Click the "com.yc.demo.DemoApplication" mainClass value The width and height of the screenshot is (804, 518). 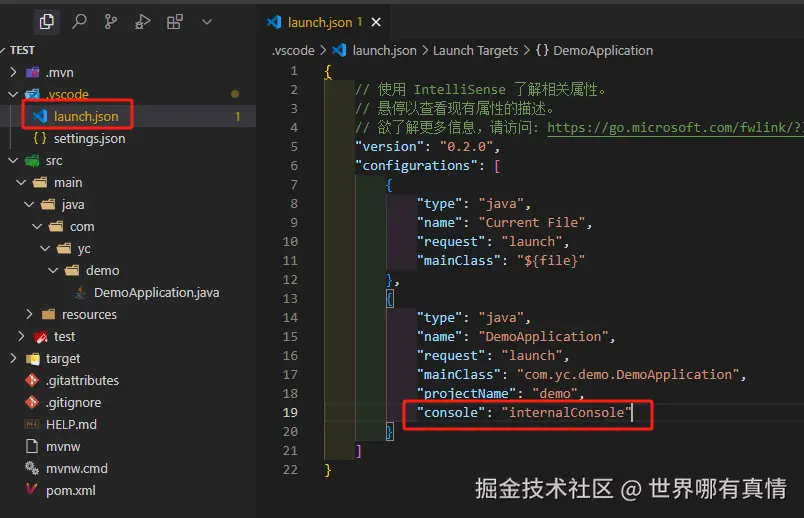point(628,374)
